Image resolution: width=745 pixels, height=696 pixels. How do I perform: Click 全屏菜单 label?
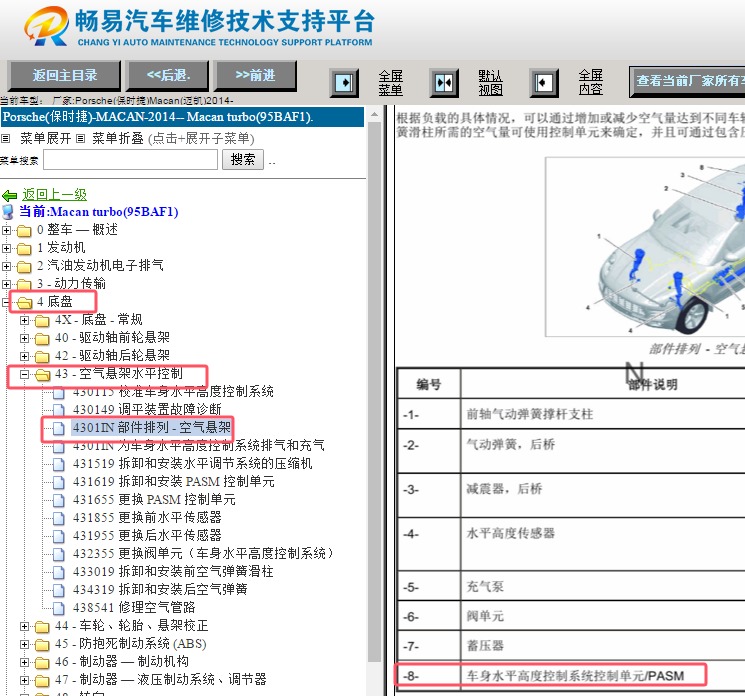[x=391, y=83]
